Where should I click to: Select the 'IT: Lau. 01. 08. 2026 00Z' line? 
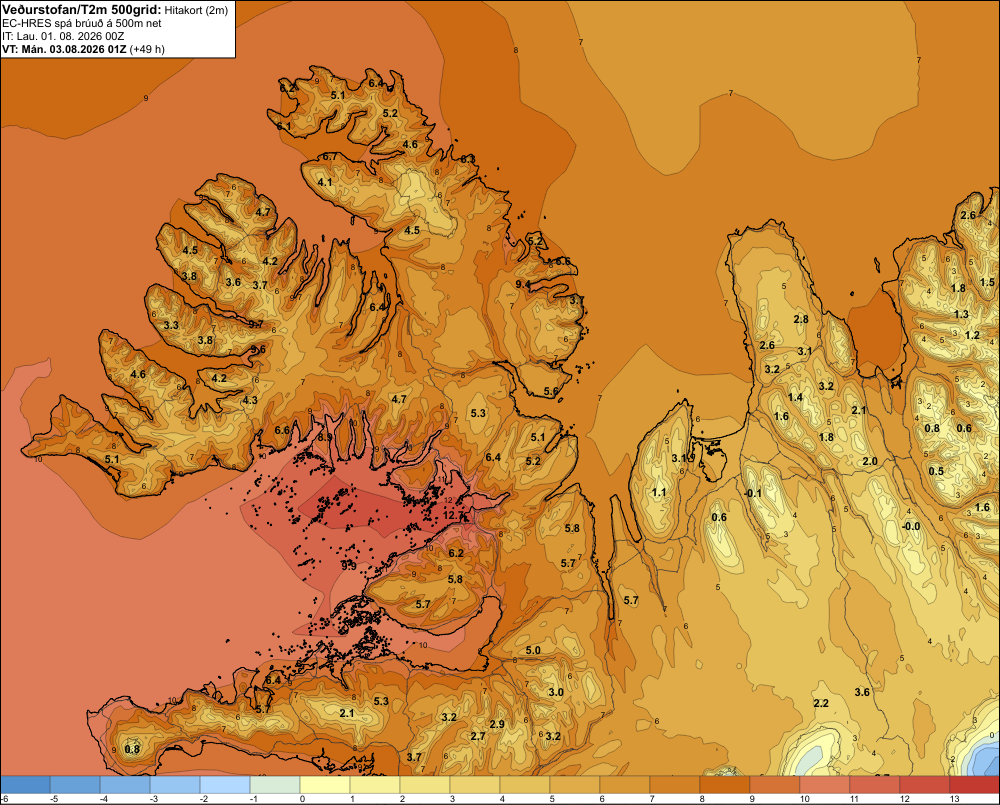click(x=63, y=36)
